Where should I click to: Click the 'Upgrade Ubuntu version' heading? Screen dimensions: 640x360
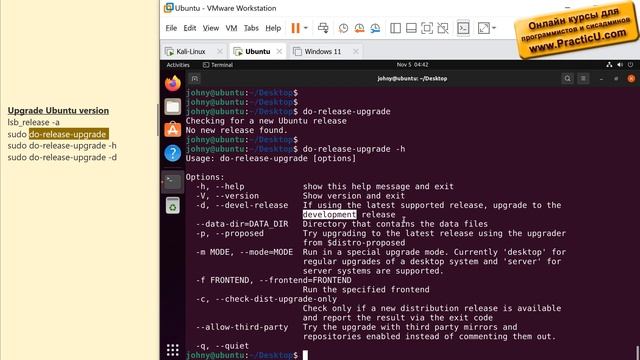[x=58, y=111]
